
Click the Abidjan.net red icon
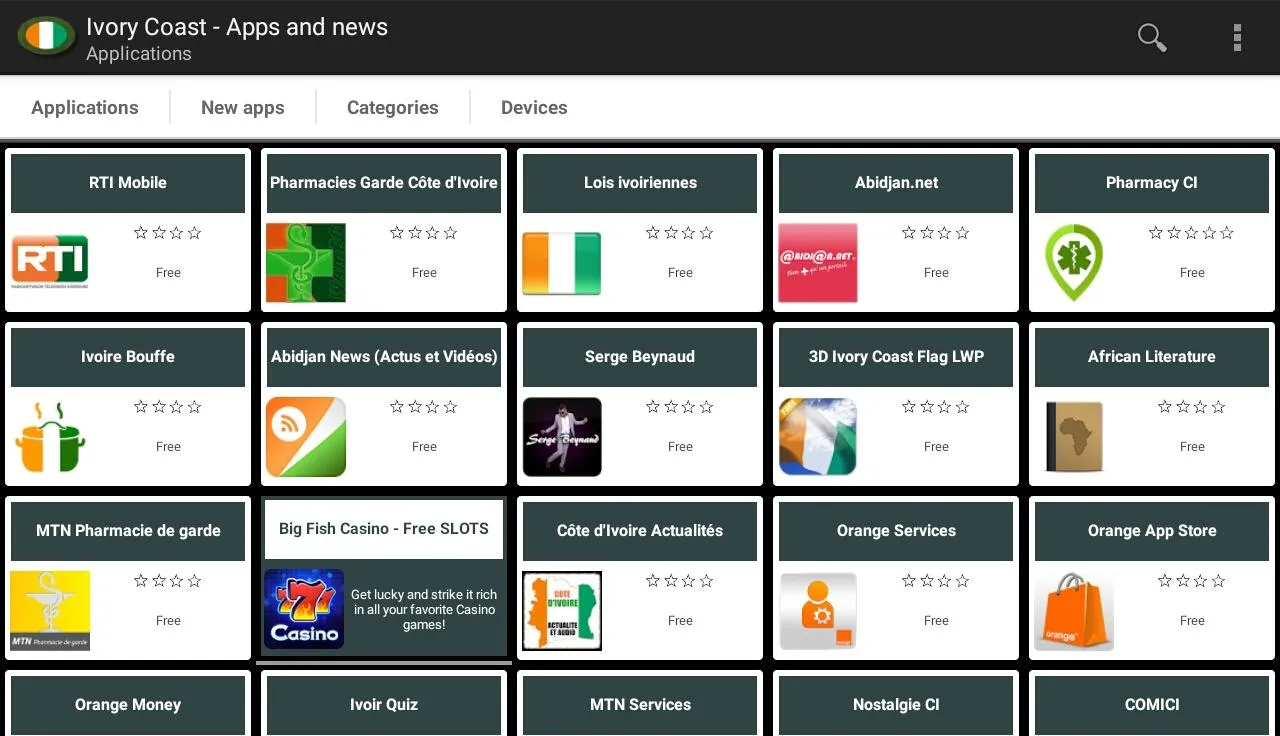coord(818,263)
